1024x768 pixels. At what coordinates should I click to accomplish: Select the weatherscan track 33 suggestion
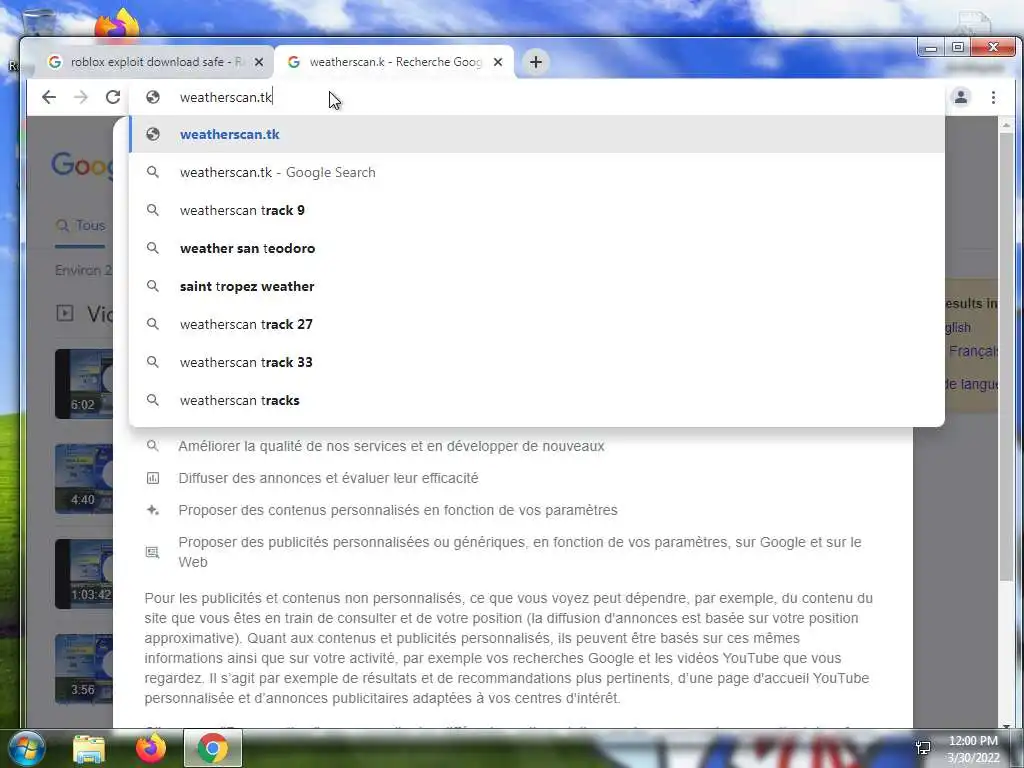537,362
